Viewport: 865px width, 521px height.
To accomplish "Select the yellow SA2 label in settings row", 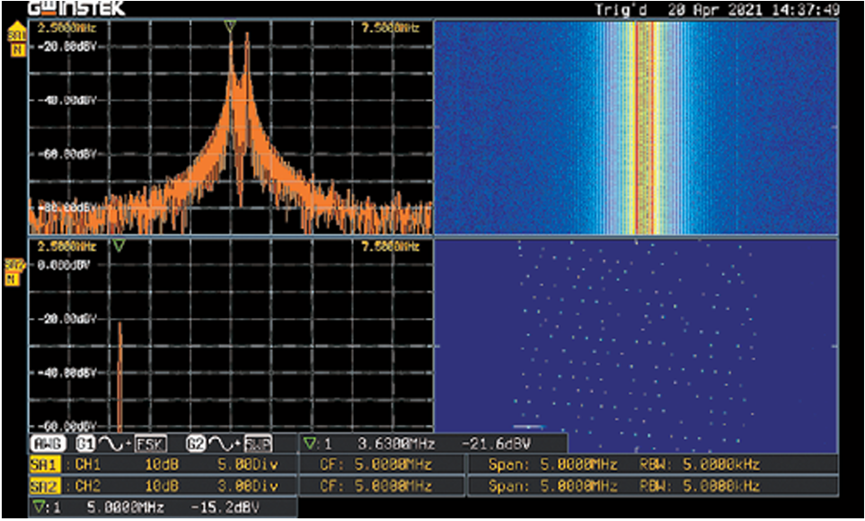I will click(45, 486).
